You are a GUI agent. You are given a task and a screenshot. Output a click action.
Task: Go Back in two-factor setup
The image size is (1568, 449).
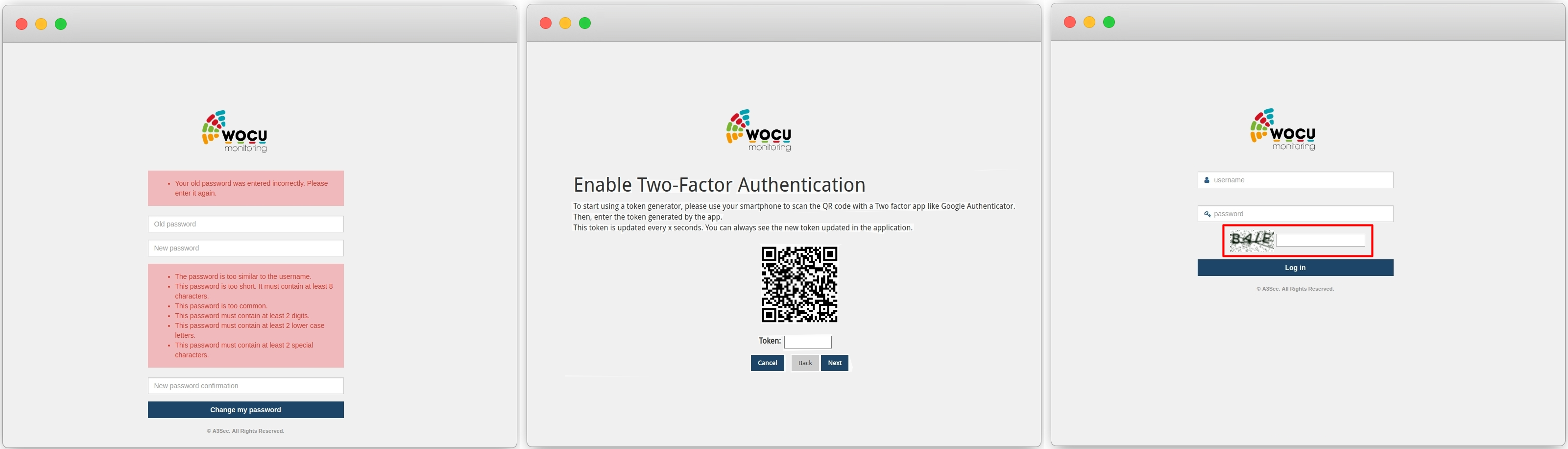pyautogui.click(x=805, y=363)
